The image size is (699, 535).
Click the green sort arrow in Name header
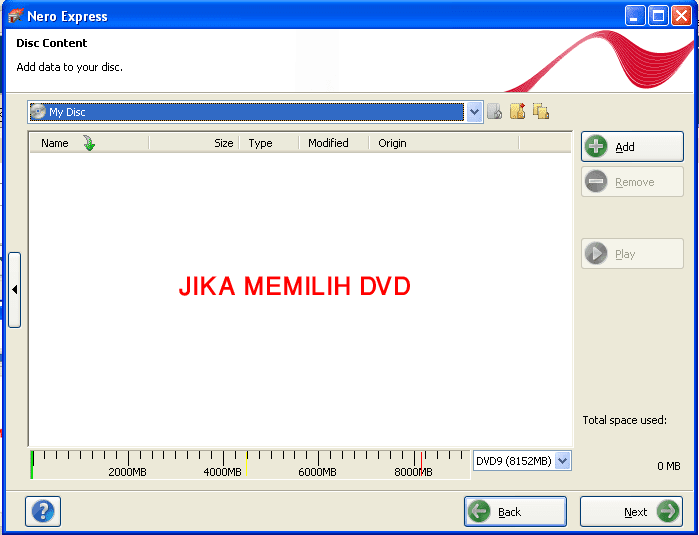[x=89, y=143]
